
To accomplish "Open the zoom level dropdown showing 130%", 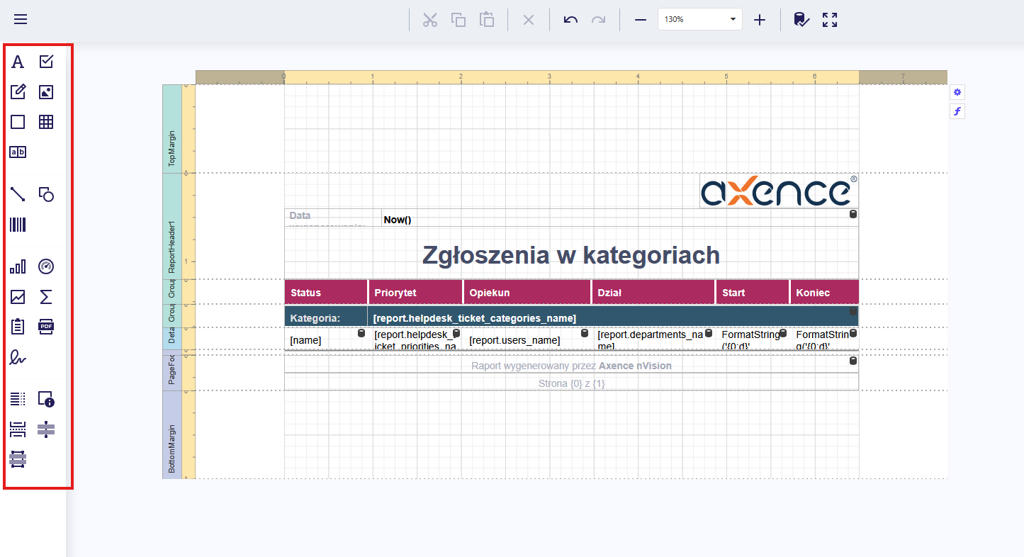I will tap(700, 19).
